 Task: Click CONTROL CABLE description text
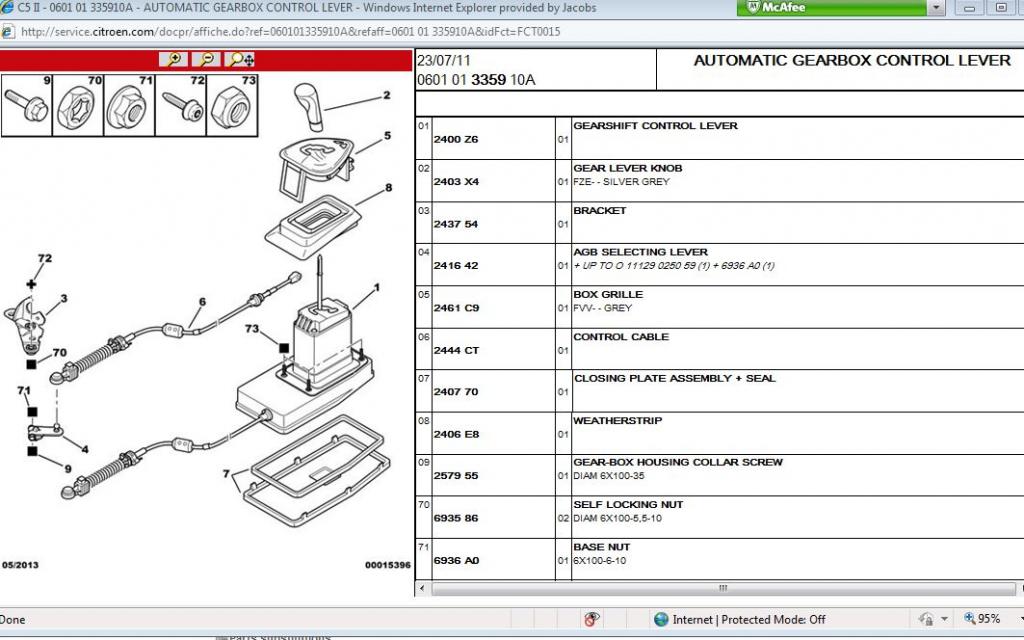(621, 337)
